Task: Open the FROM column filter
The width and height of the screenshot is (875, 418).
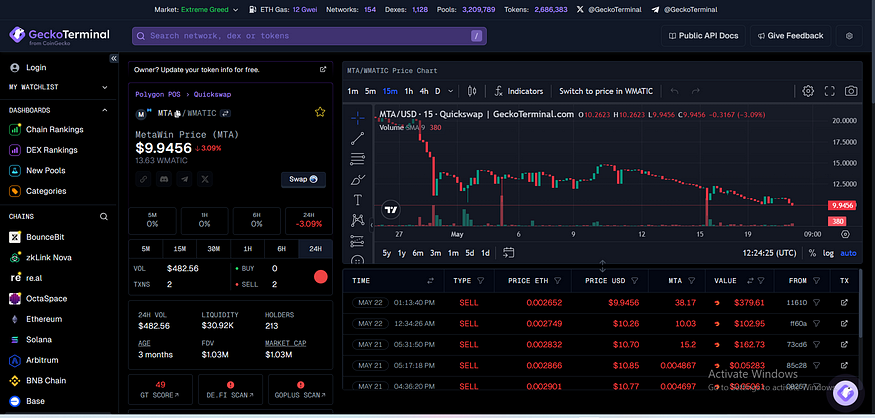Action: point(816,281)
